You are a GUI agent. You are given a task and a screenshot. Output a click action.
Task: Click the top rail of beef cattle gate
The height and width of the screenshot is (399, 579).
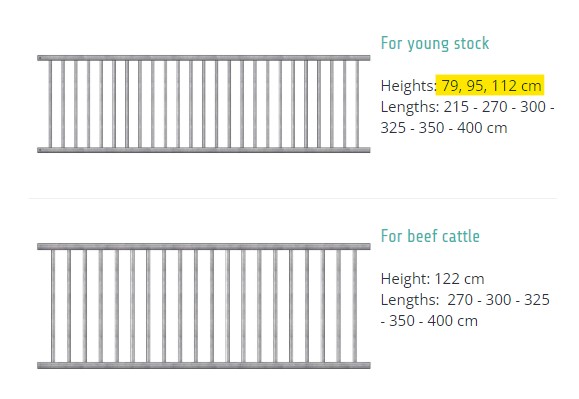pos(203,247)
